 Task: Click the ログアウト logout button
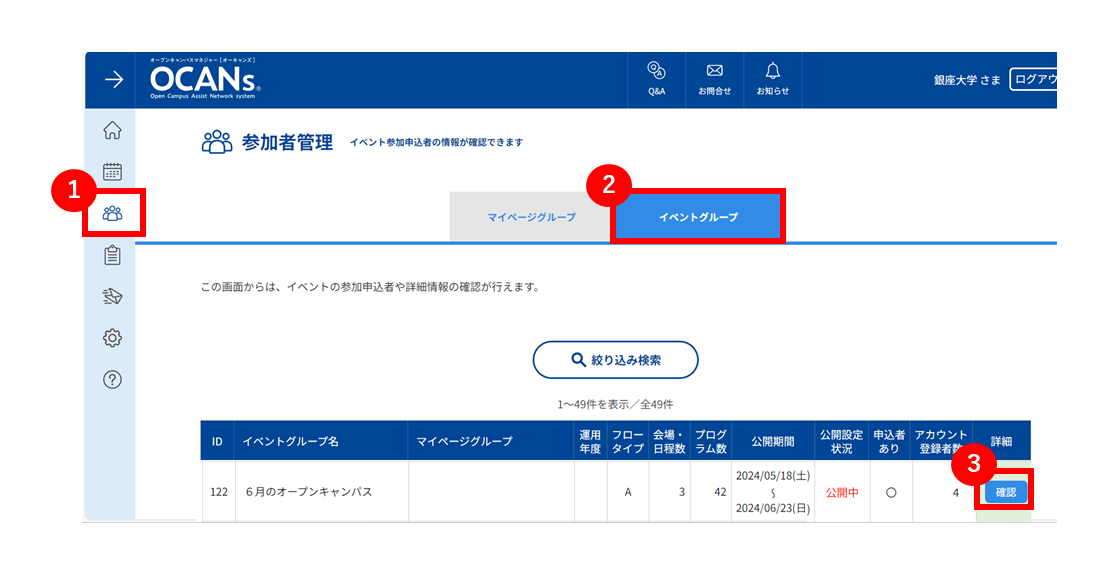(1034, 80)
